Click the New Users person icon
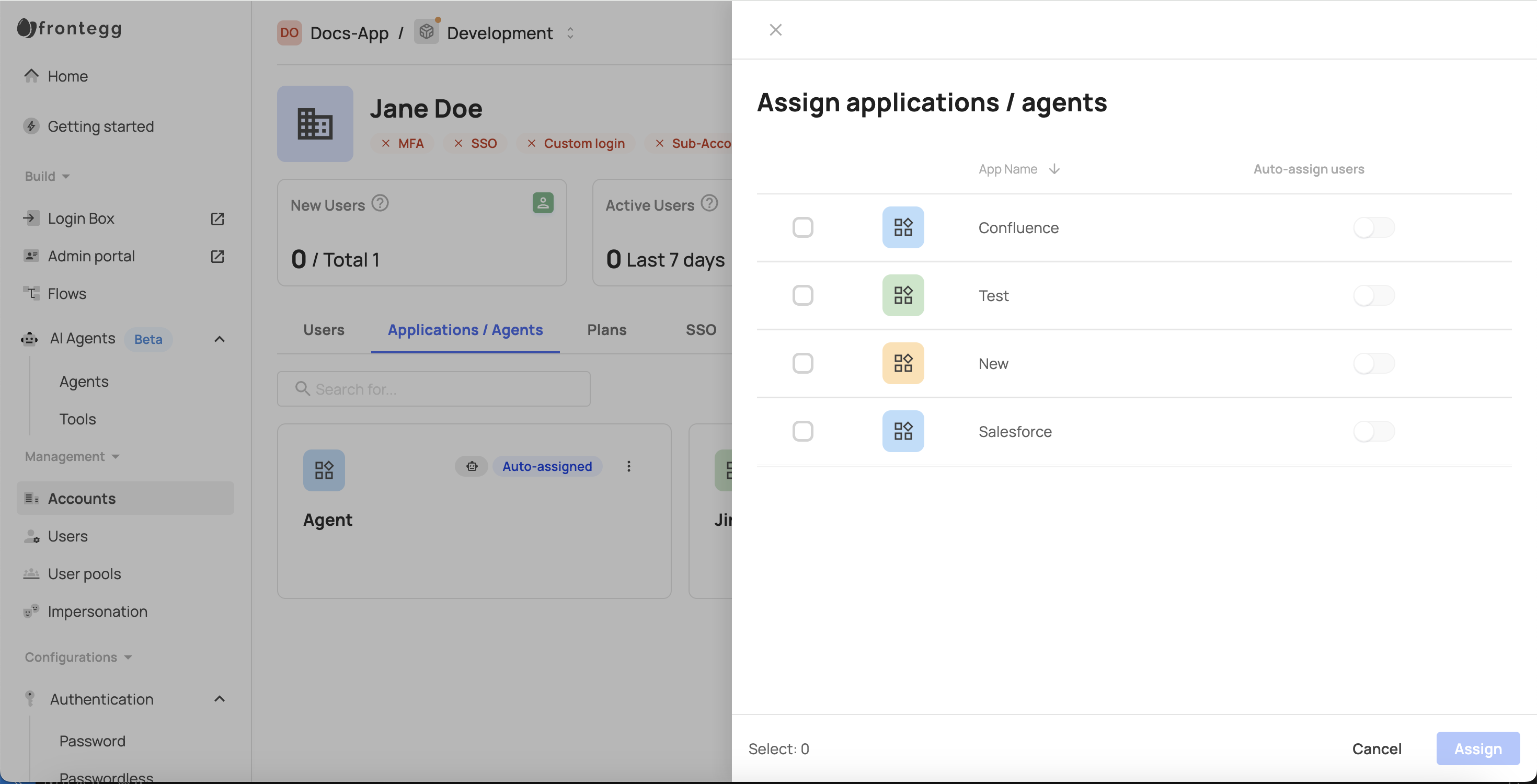The width and height of the screenshot is (1537, 784). click(542, 203)
